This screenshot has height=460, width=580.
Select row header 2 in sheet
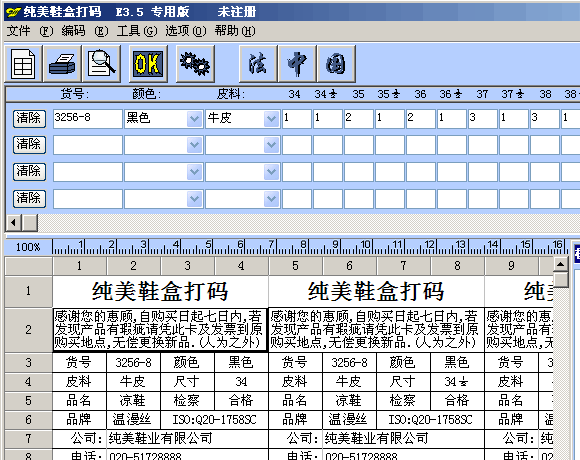click(x=28, y=329)
